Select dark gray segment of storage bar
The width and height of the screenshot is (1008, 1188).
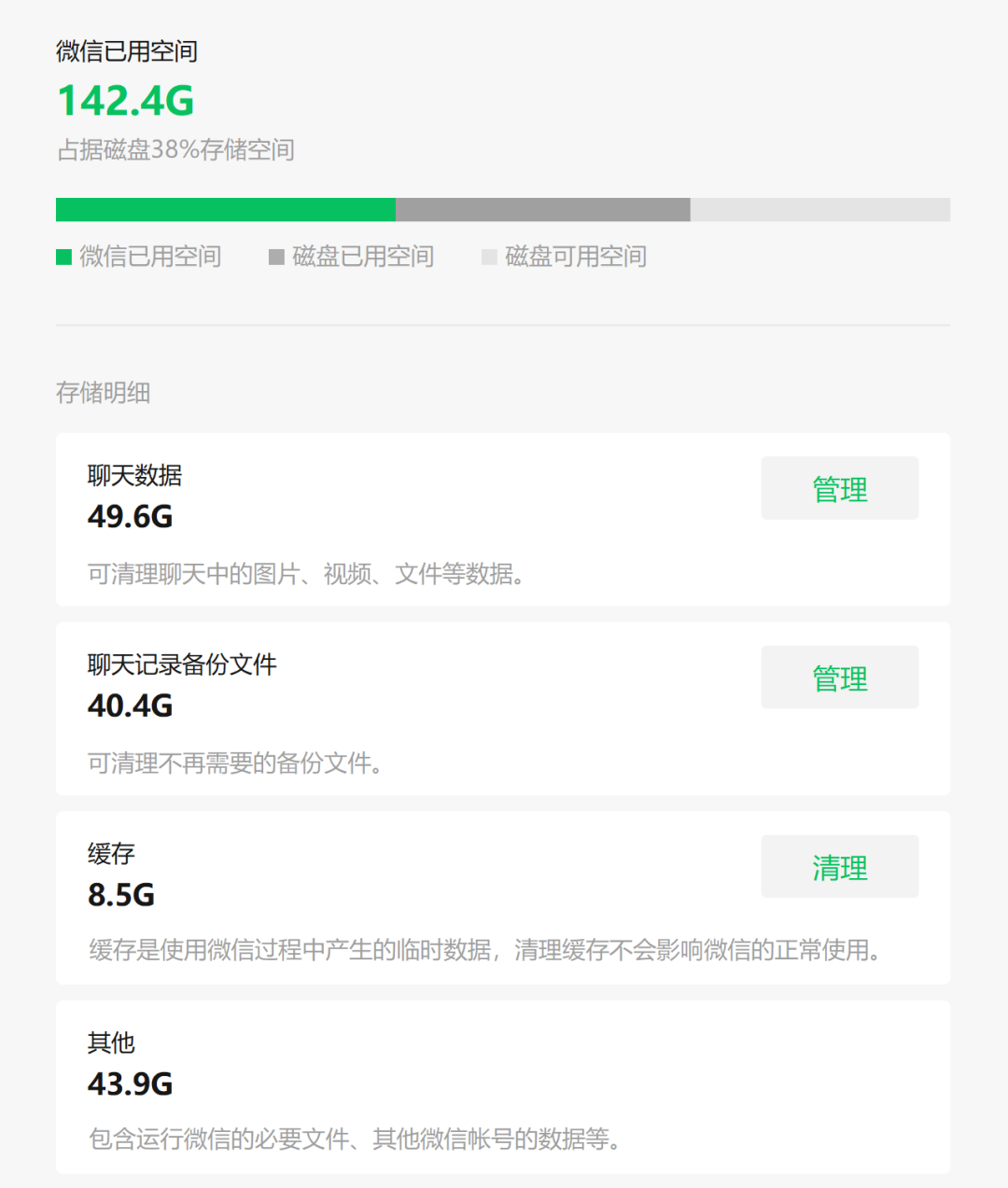[542, 209]
